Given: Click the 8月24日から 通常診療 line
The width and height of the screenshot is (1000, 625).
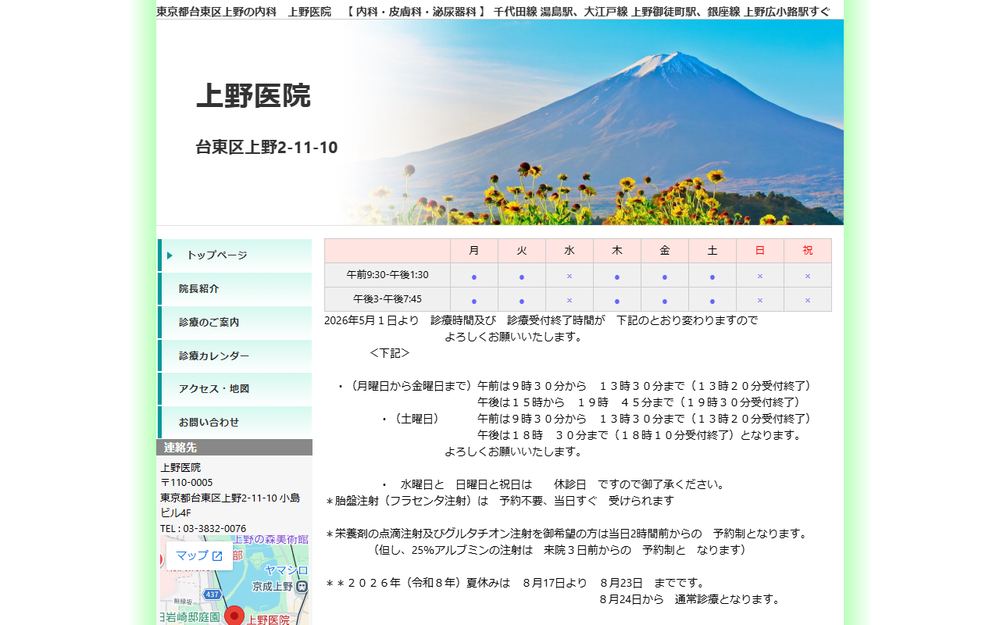Looking at the screenshot, I should [x=690, y=599].
